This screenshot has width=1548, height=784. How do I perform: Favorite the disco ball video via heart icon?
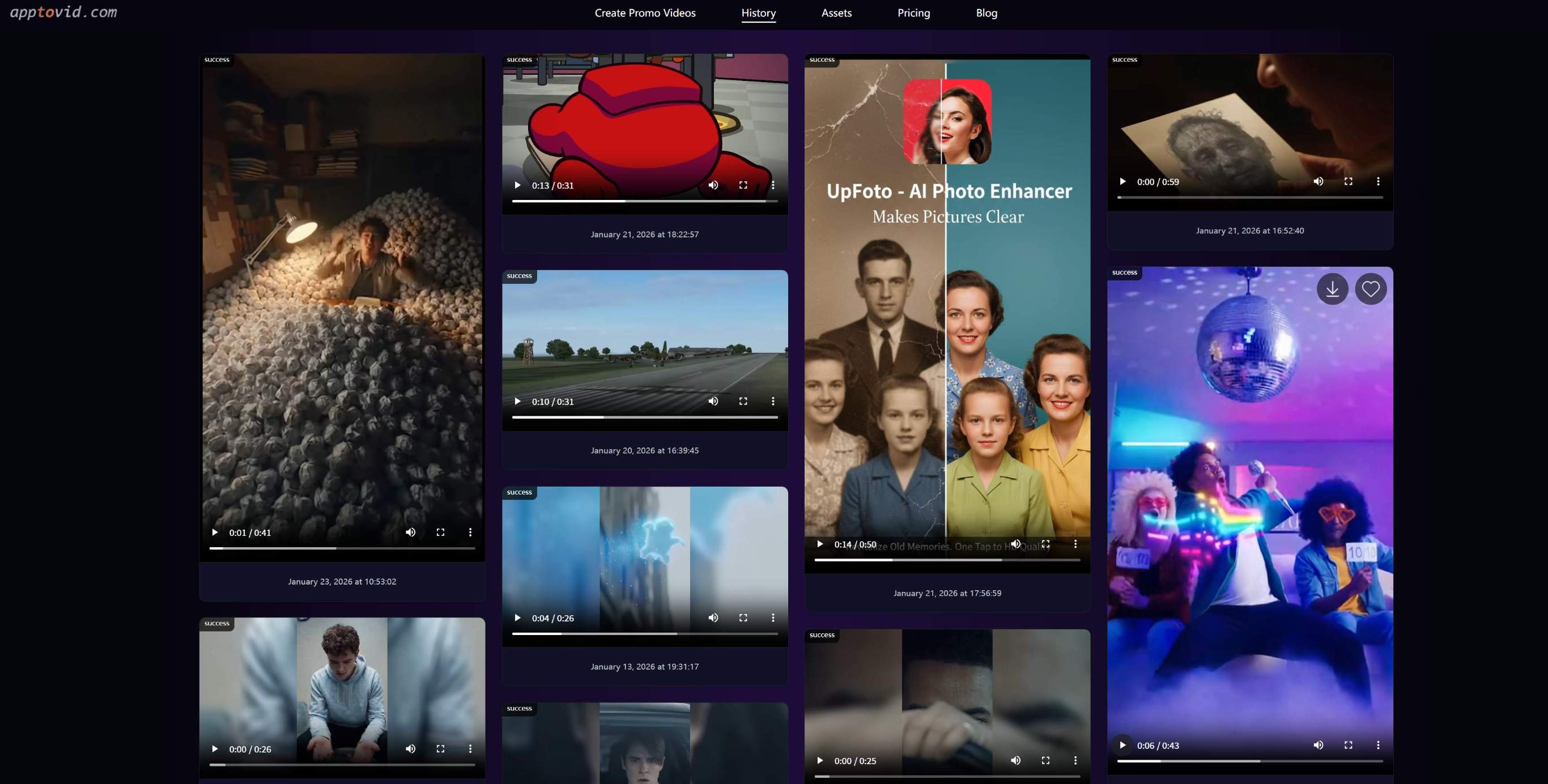(1371, 289)
